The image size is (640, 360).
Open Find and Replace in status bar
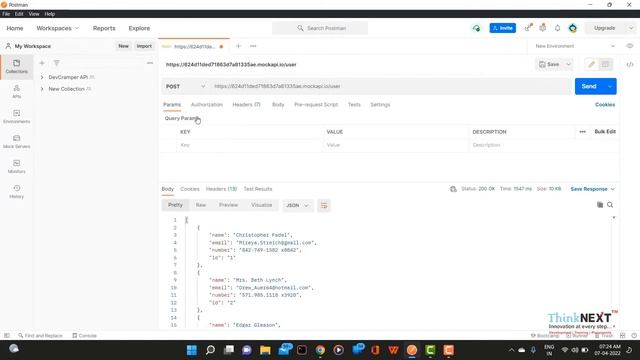coord(40,336)
